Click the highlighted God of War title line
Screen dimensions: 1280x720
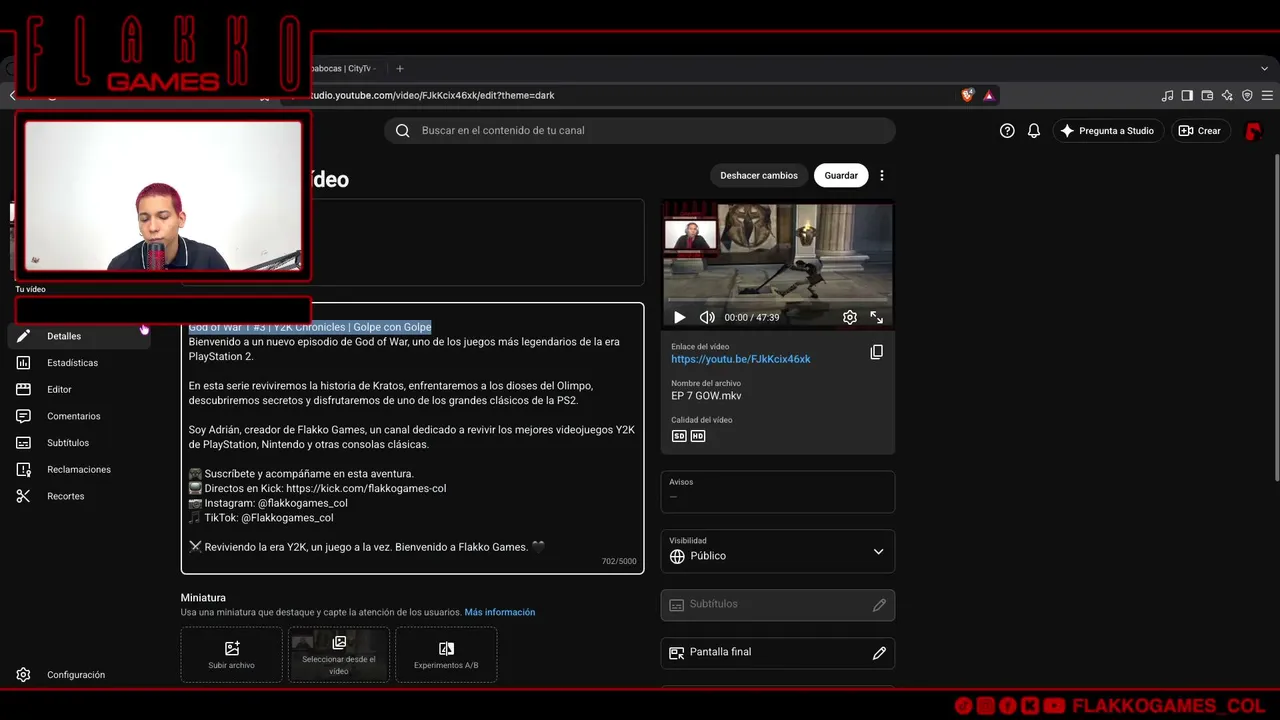click(x=310, y=327)
